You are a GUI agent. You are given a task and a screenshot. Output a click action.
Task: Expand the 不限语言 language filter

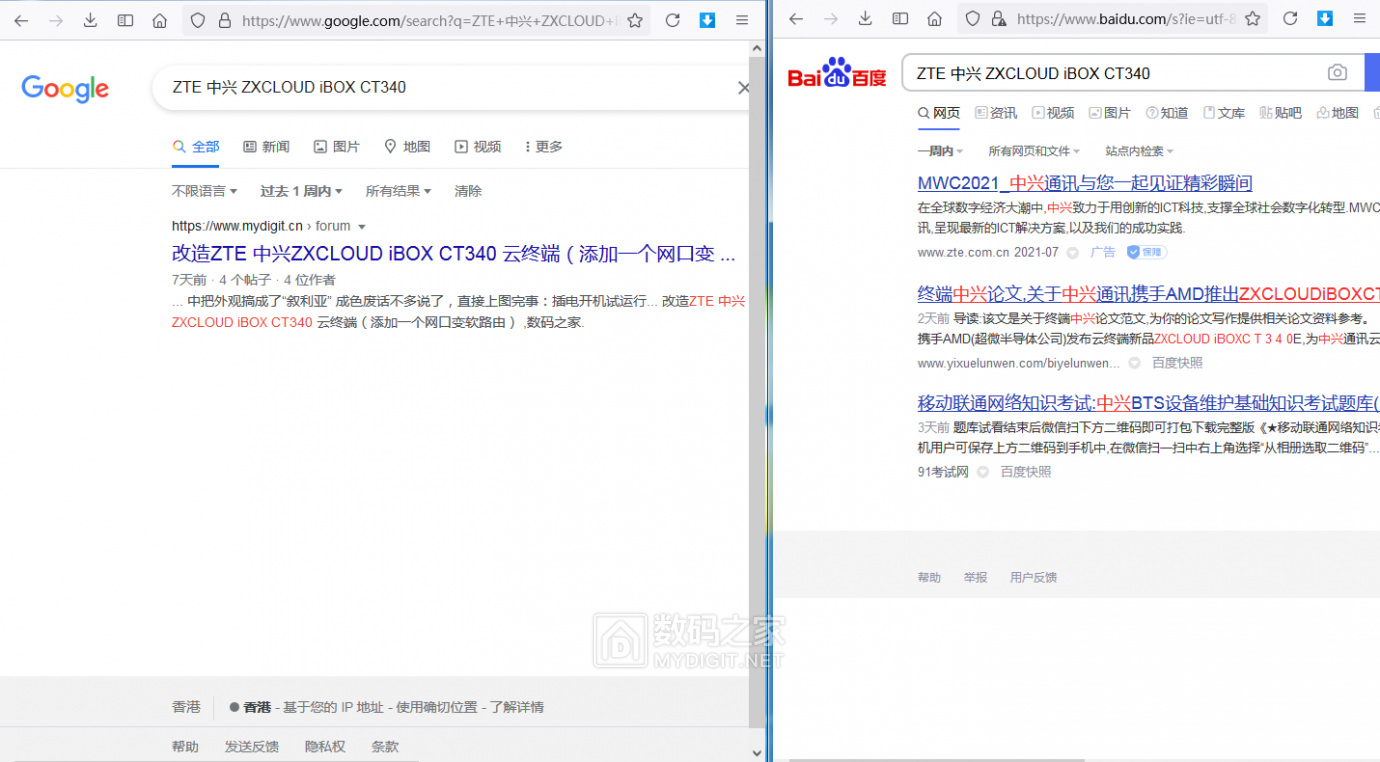(204, 191)
